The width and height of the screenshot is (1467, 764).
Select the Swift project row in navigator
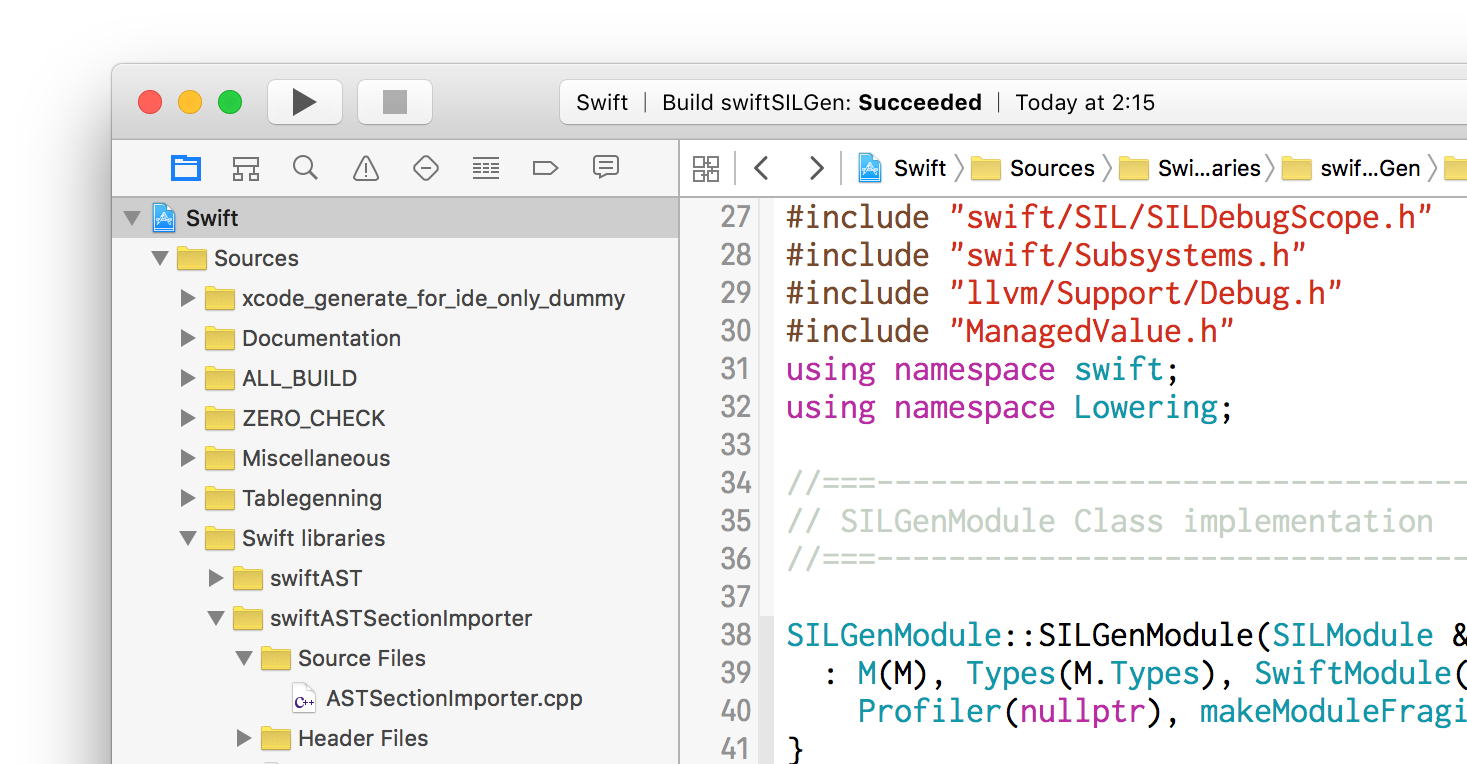[396, 218]
